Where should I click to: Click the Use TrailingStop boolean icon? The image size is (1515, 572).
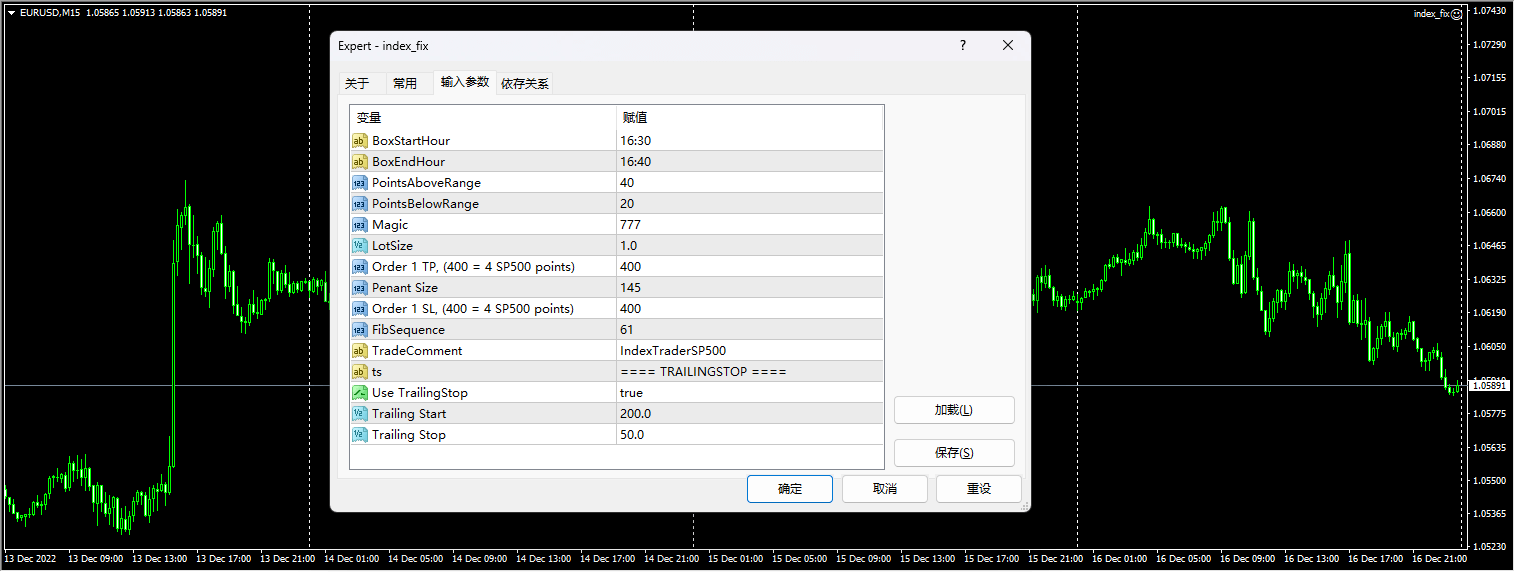(360, 393)
